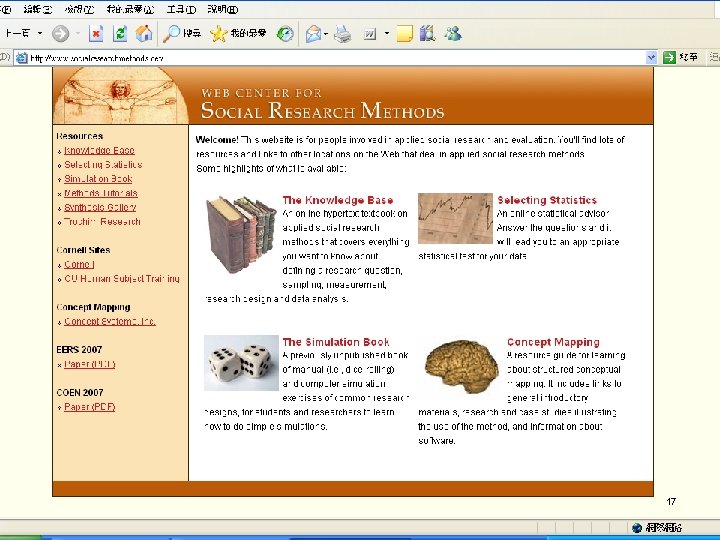The image size is (720, 540).
Task: Open Favorites star button
Action: pos(238,33)
